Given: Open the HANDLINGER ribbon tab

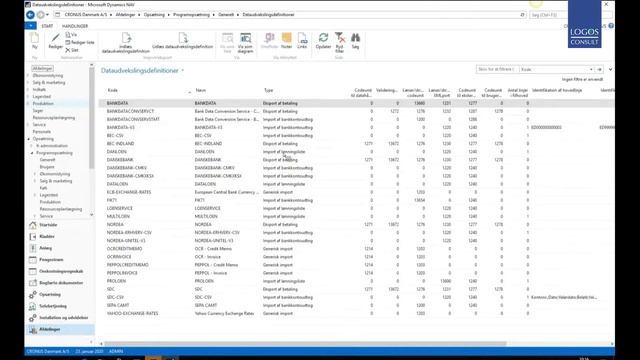Looking at the screenshot, I should pyautogui.click(x=75, y=26).
